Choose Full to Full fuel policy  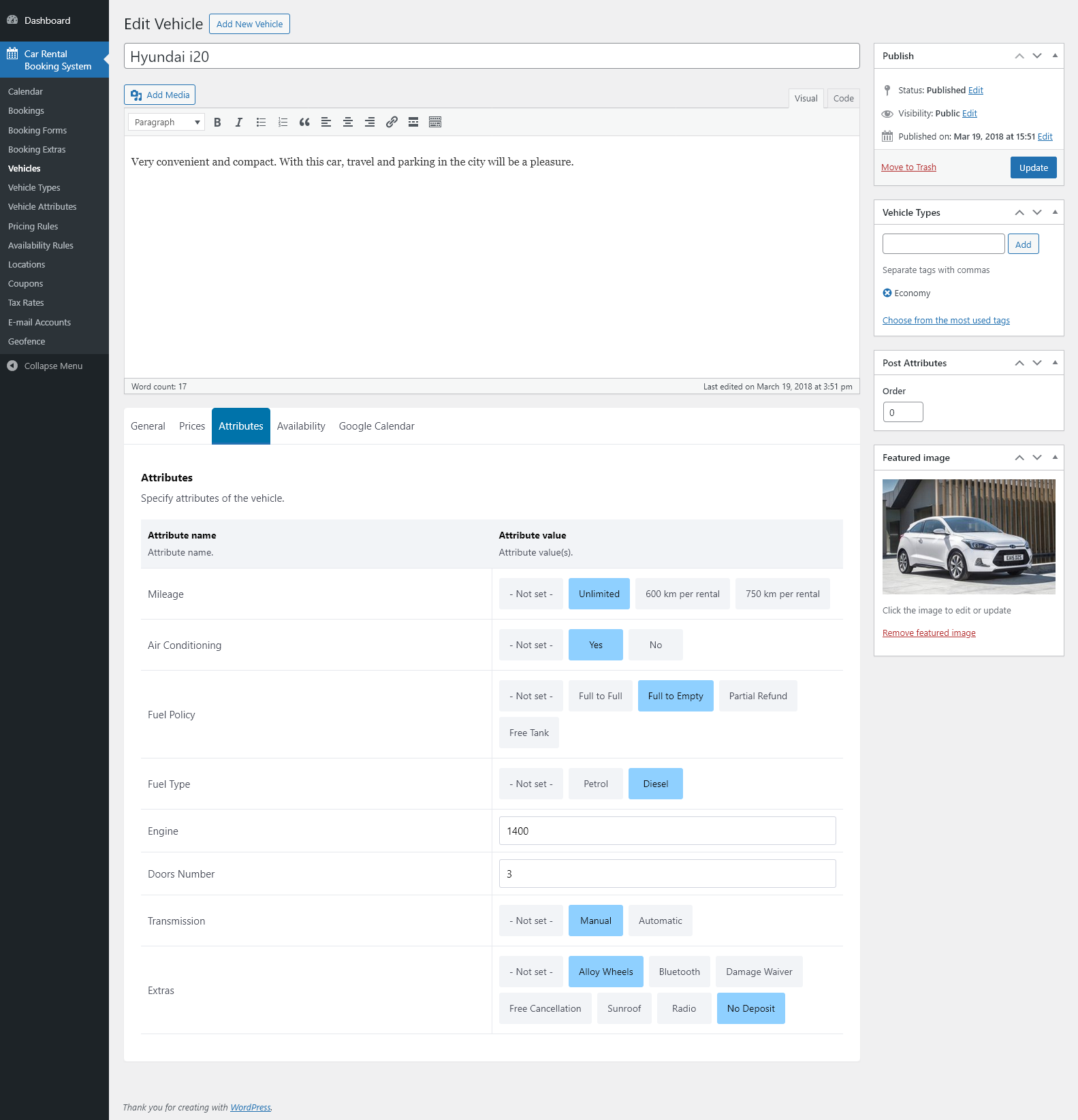(601, 696)
